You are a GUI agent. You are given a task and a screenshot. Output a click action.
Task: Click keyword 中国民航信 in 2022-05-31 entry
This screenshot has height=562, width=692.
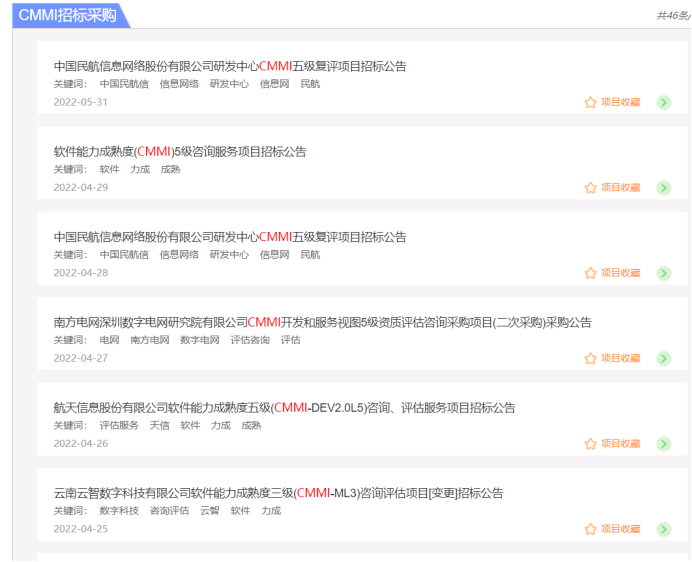124,84
